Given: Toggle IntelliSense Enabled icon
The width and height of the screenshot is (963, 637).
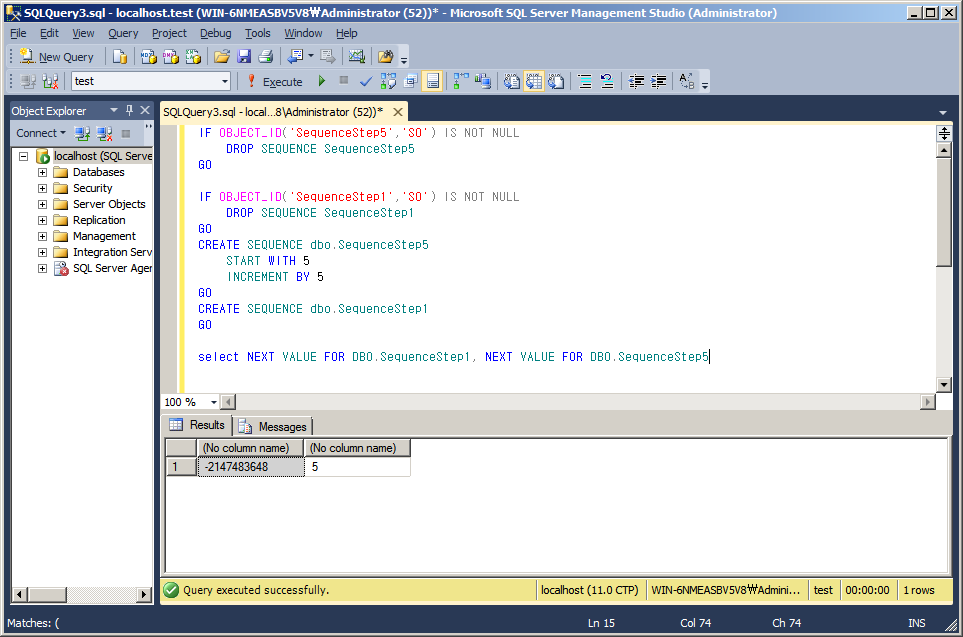Looking at the screenshot, I should 432,81.
